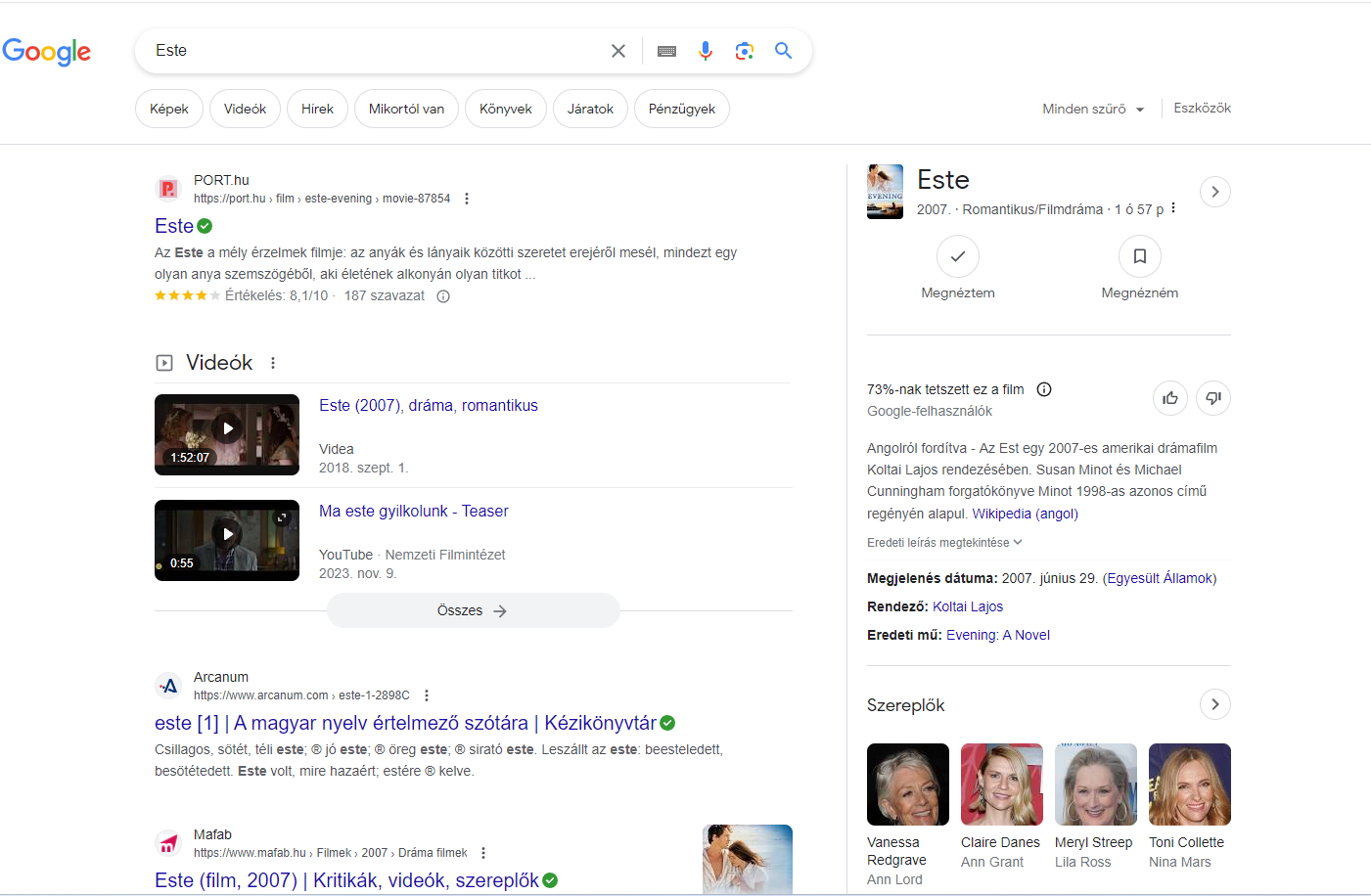Image resolution: width=1371 pixels, height=896 pixels.
Task: Open the Wikipedia (angol) link
Action: pyautogui.click(x=1026, y=514)
